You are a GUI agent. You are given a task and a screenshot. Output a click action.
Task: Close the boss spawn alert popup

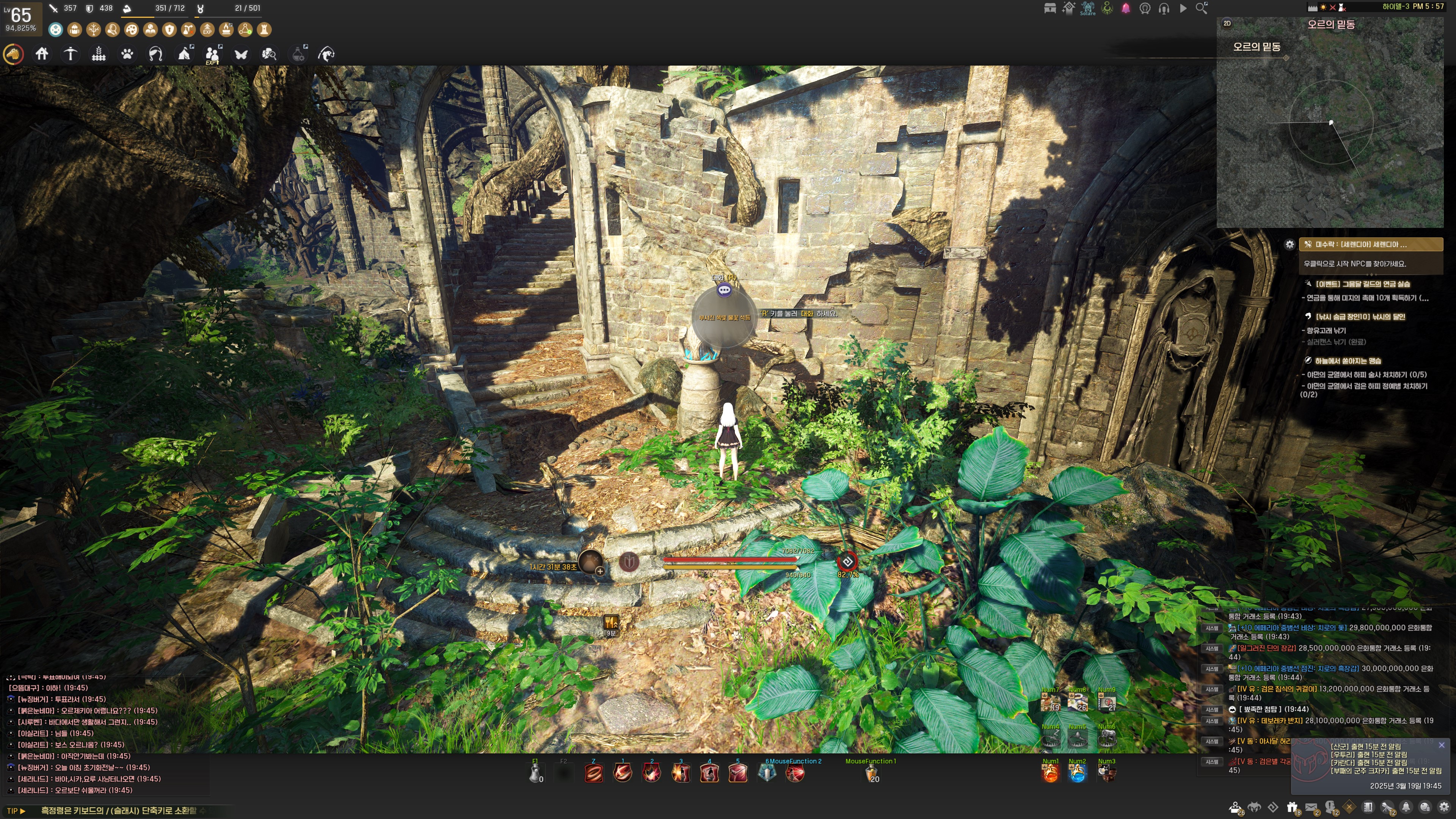(x=1442, y=745)
